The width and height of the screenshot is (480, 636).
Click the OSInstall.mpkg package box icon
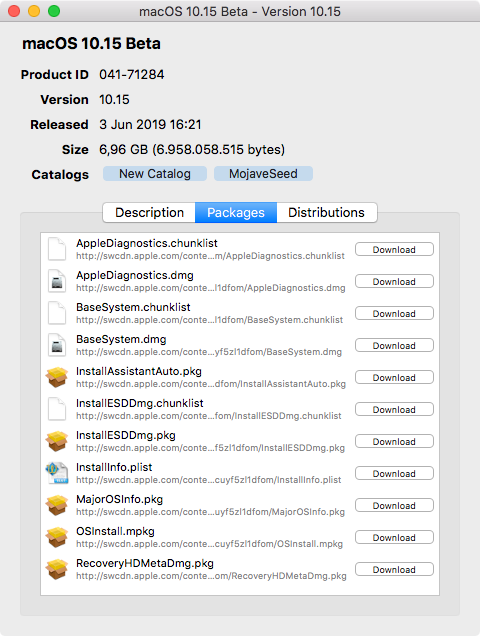(57, 537)
